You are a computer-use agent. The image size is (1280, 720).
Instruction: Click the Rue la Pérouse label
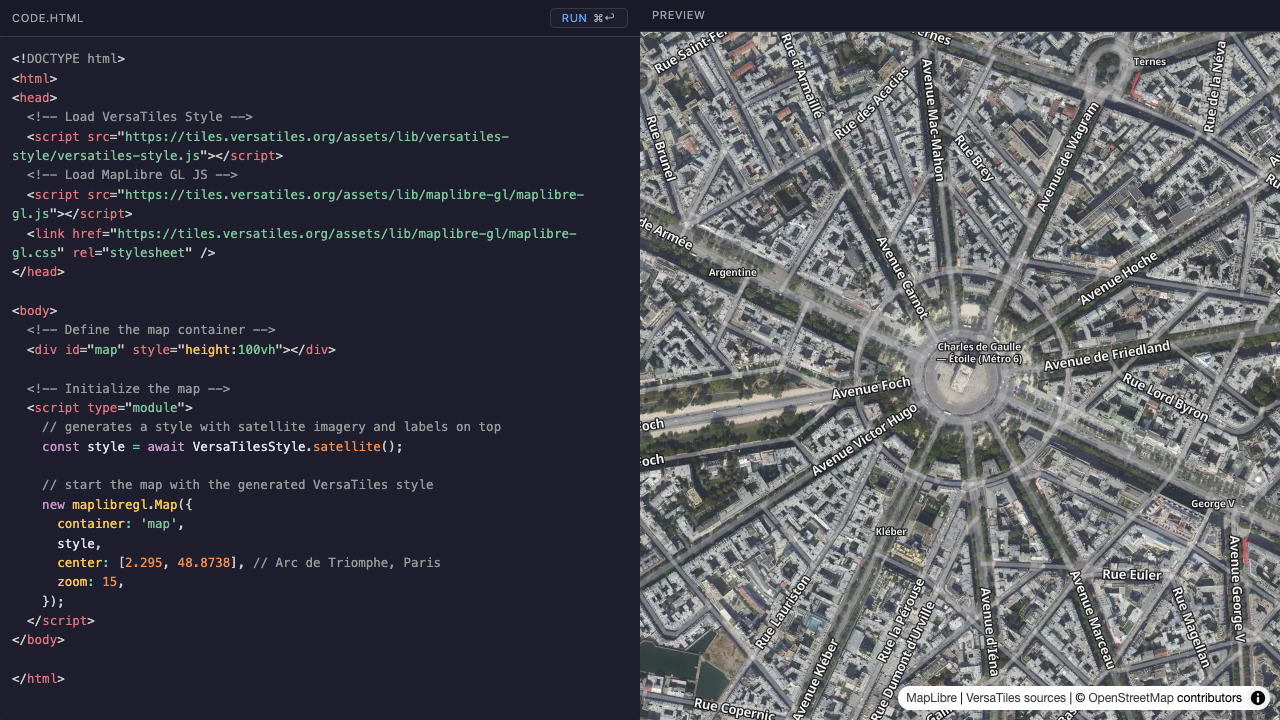point(901,619)
